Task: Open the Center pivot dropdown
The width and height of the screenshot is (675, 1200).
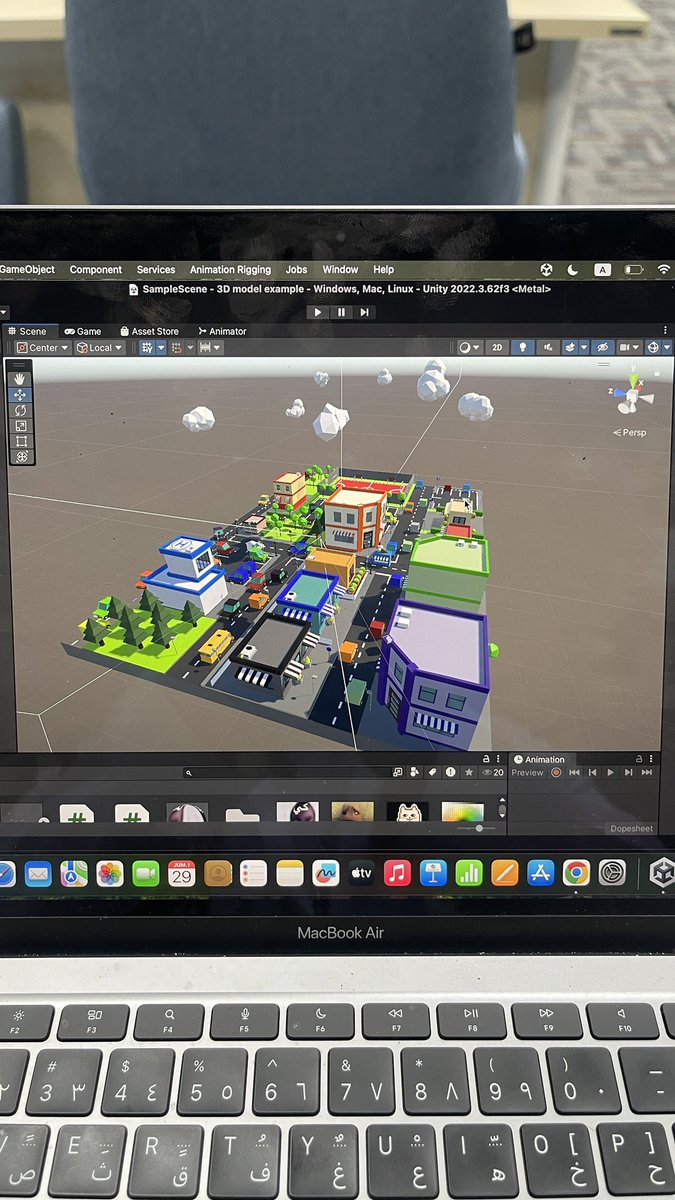Action: 43,347
